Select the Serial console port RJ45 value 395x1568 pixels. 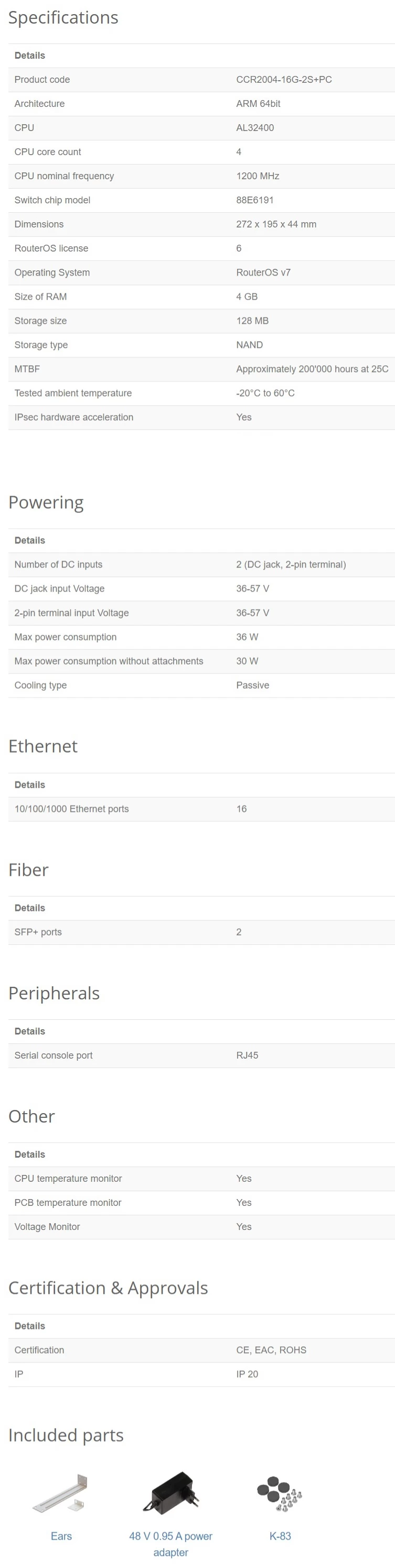[247, 1055]
